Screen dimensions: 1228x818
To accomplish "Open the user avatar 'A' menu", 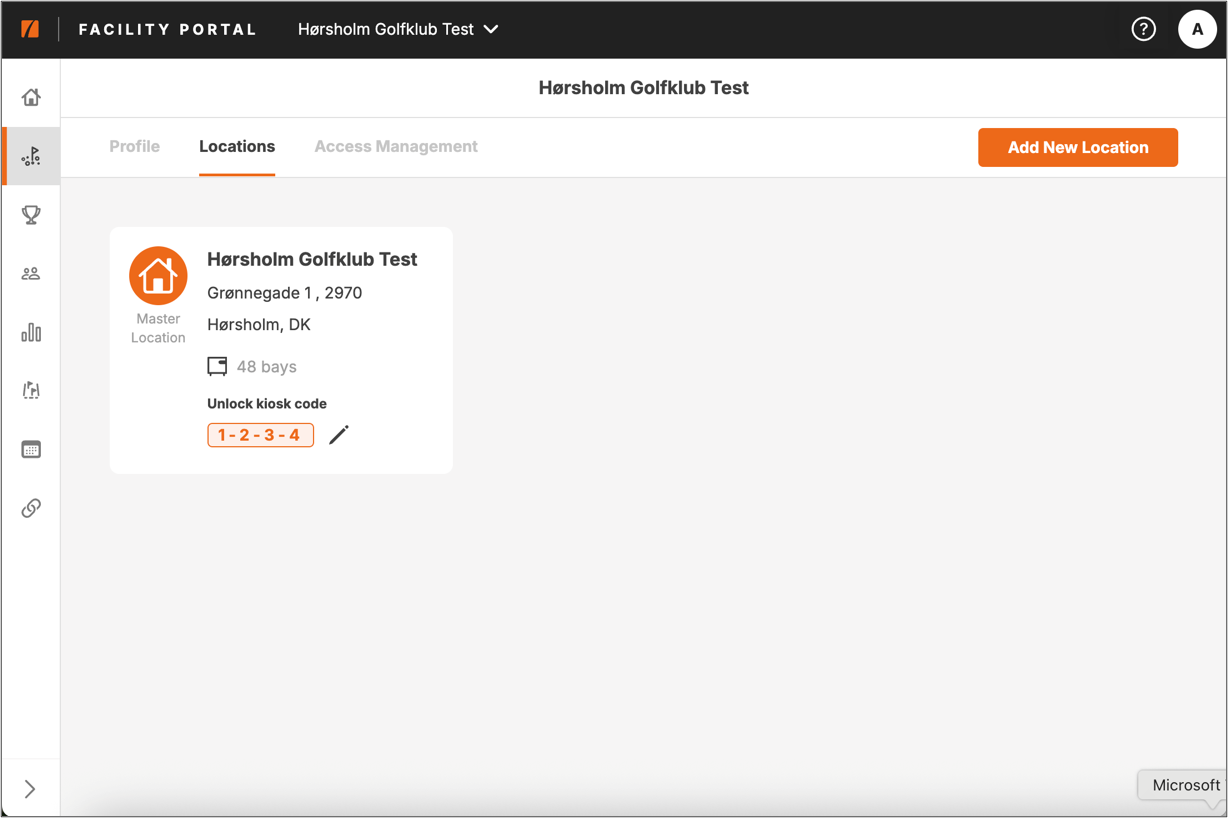I will coord(1197,29).
